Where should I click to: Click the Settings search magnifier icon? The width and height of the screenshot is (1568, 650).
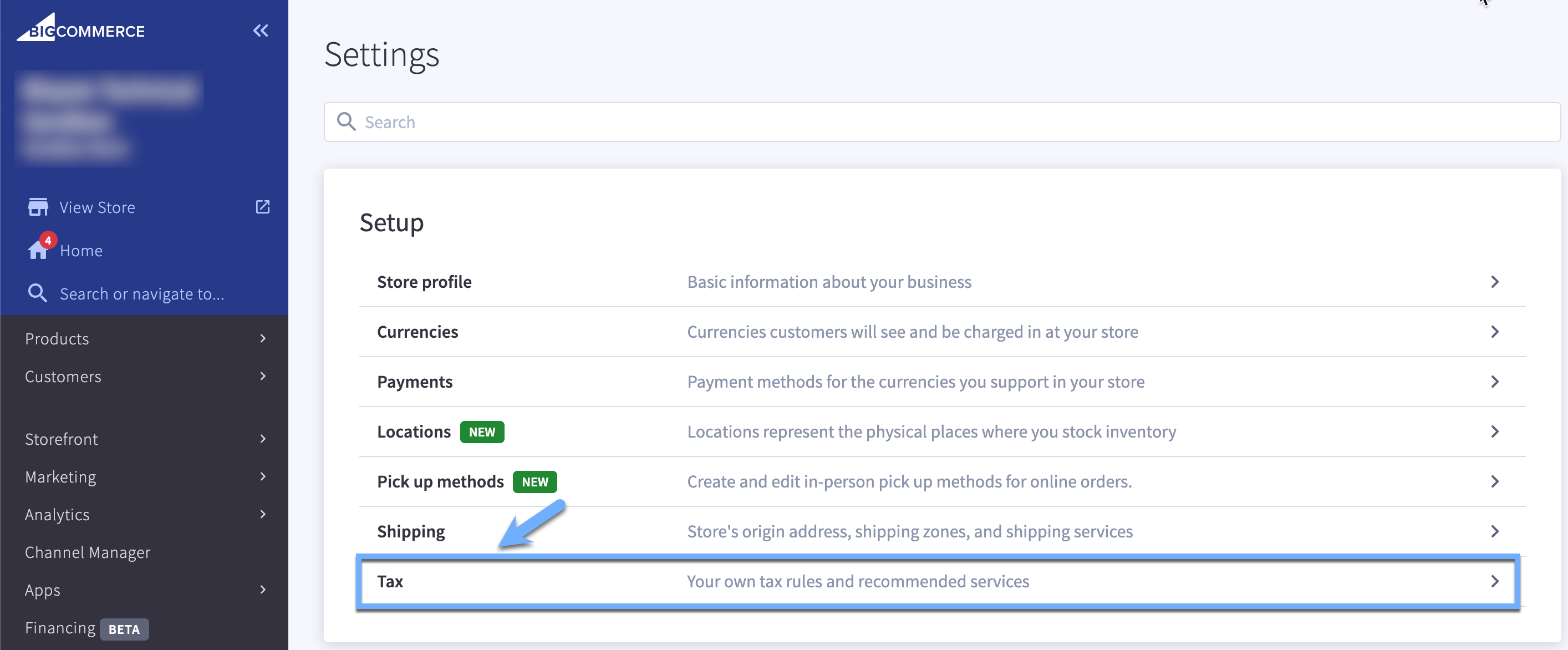pyautogui.click(x=347, y=121)
